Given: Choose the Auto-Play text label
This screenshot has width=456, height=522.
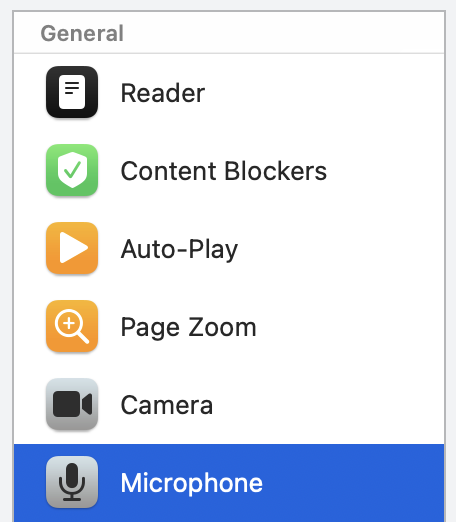Looking at the screenshot, I should pos(179,249).
